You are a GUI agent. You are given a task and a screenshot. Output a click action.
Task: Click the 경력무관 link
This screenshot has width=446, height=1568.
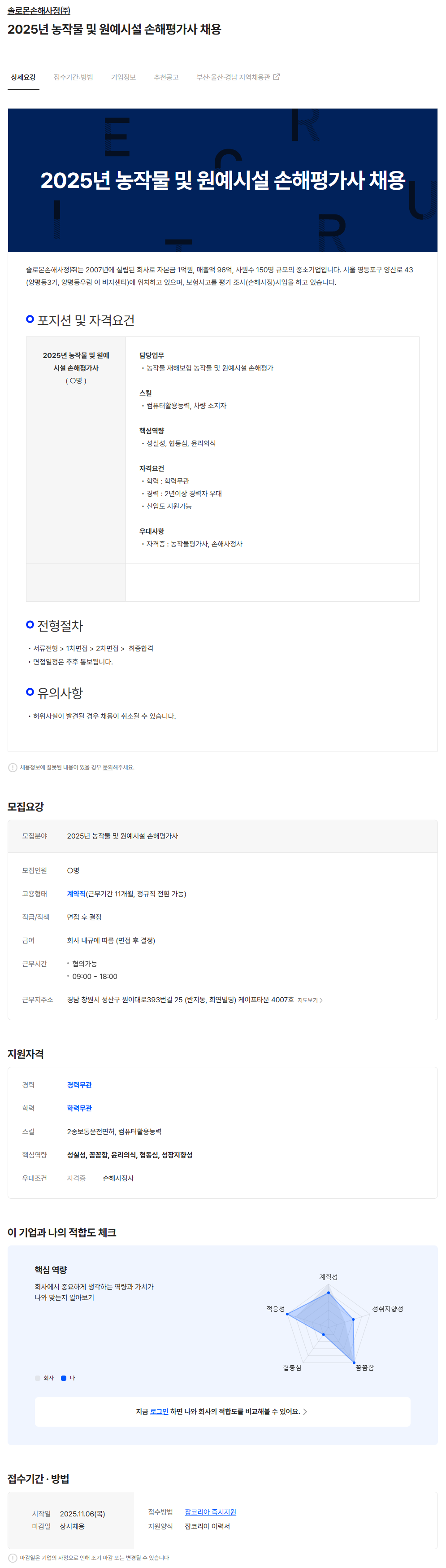point(79,1085)
